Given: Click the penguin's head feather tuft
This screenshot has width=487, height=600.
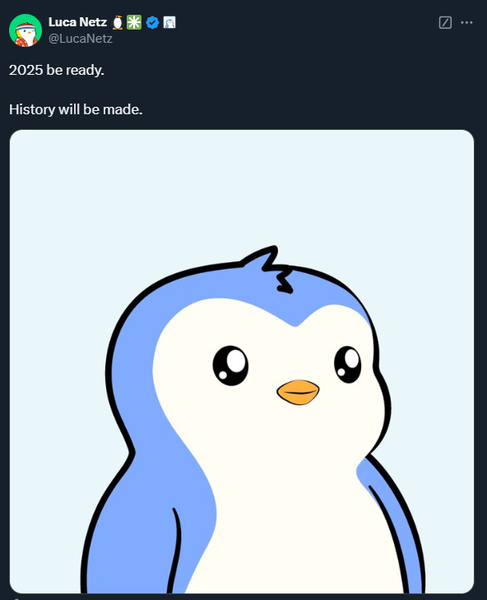Looking at the screenshot, I should [270, 268].
